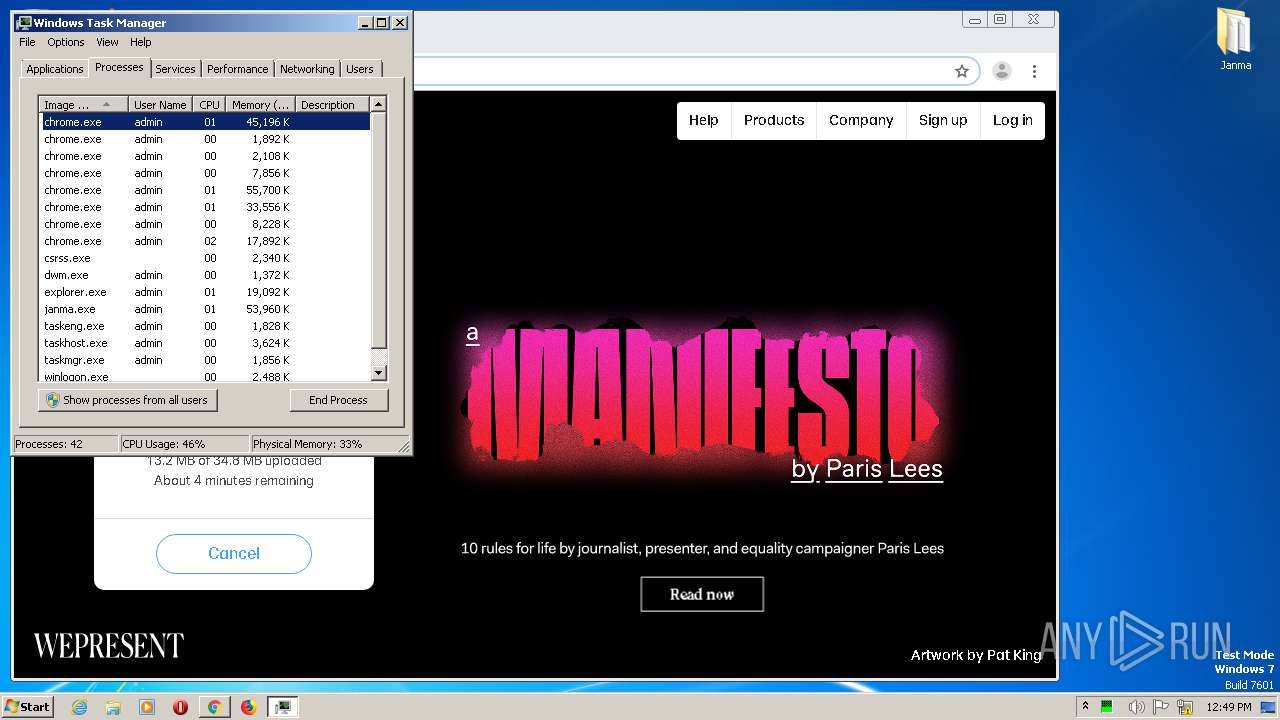Open Chrome profile avatar icon
This screenshot has width=1280, height=720.
click(1001, 71)
